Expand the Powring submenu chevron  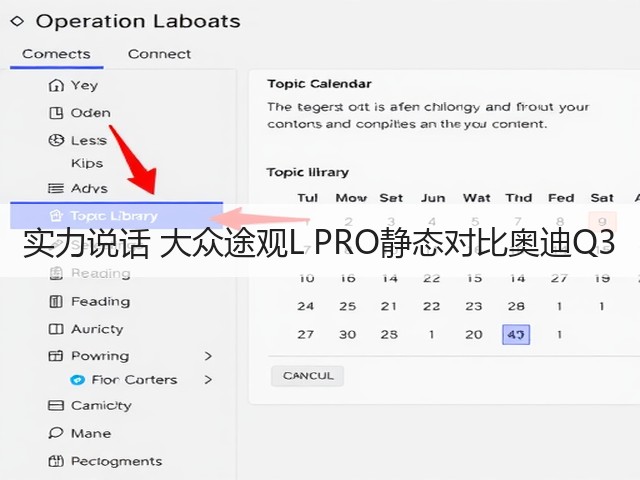(x=208, y=356)
